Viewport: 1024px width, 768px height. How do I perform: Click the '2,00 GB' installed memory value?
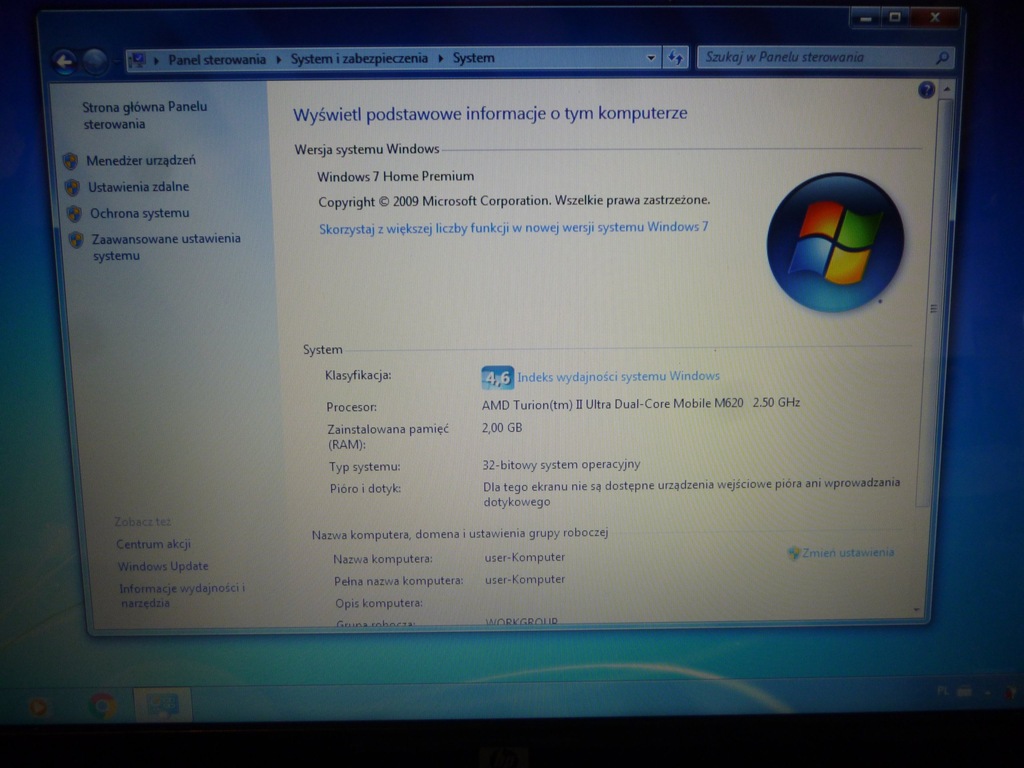point(502,428)
